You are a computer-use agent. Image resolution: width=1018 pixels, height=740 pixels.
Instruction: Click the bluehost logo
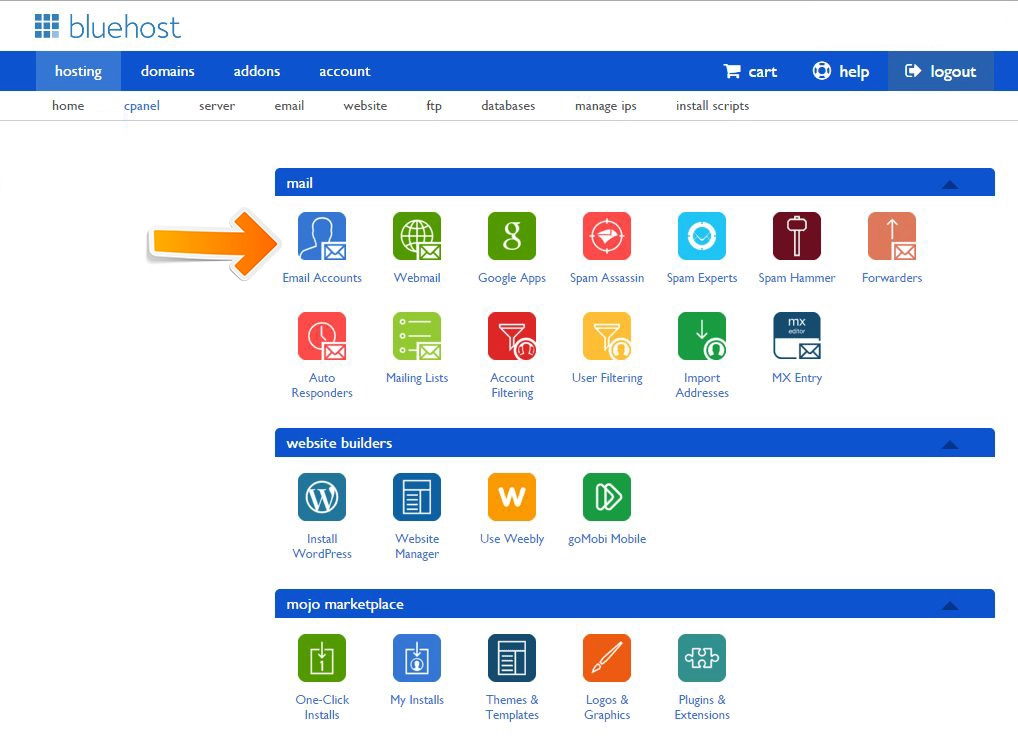(108, 27)
